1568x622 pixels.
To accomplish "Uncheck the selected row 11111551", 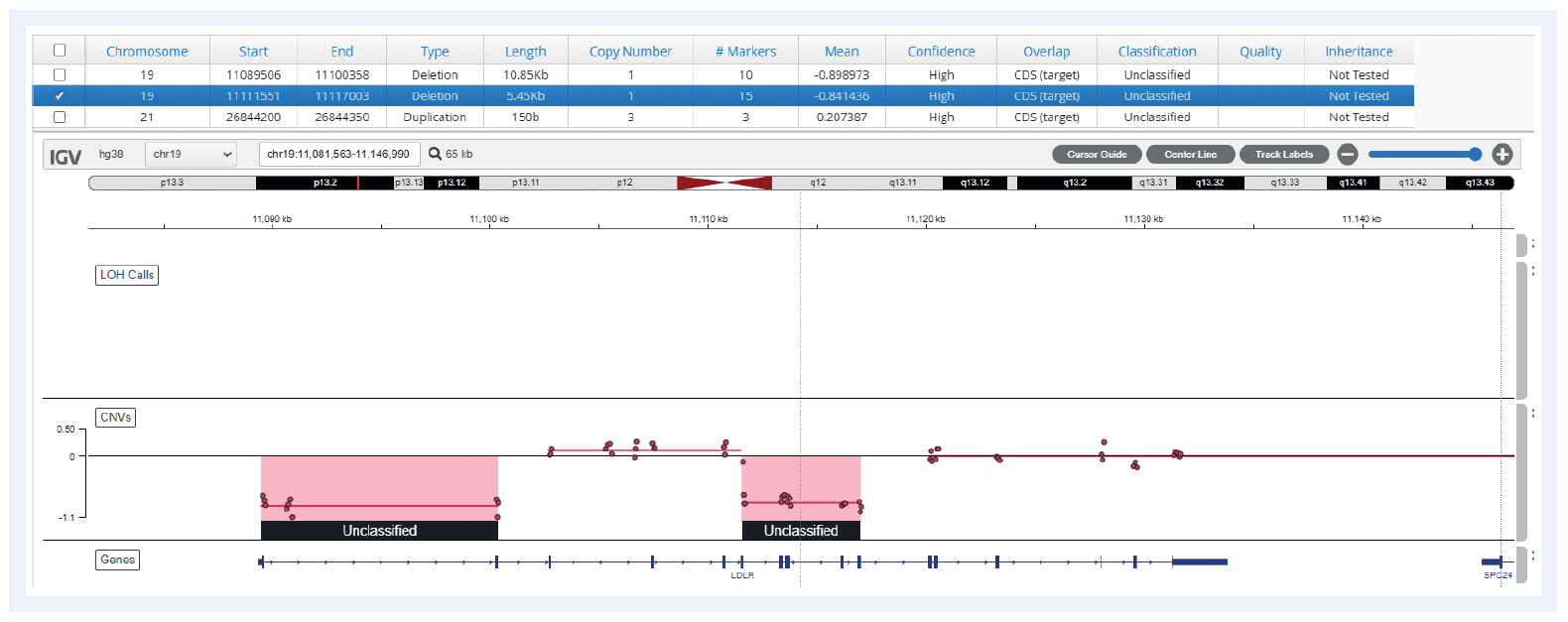I will [x=60, y=96].
